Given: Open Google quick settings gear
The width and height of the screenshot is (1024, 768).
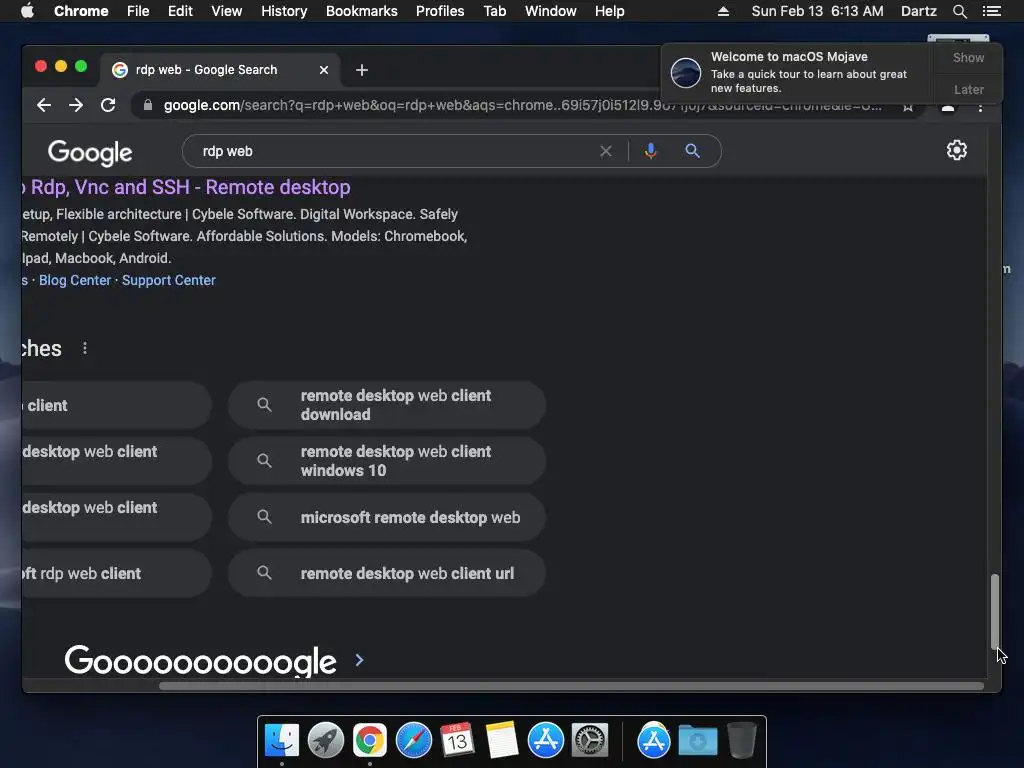Looking at the screenshot, I should 957,150.
